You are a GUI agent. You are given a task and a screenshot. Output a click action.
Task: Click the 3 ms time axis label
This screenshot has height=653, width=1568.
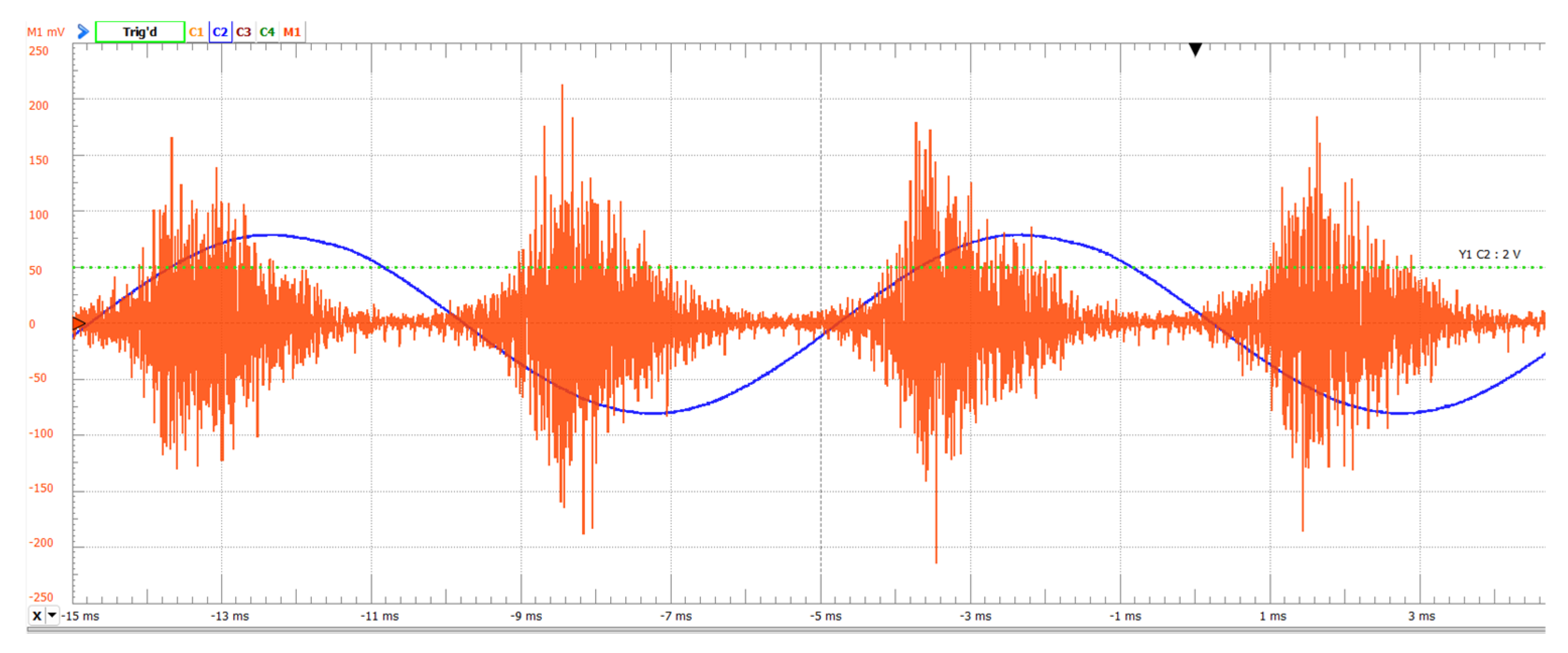[1421, 616]
